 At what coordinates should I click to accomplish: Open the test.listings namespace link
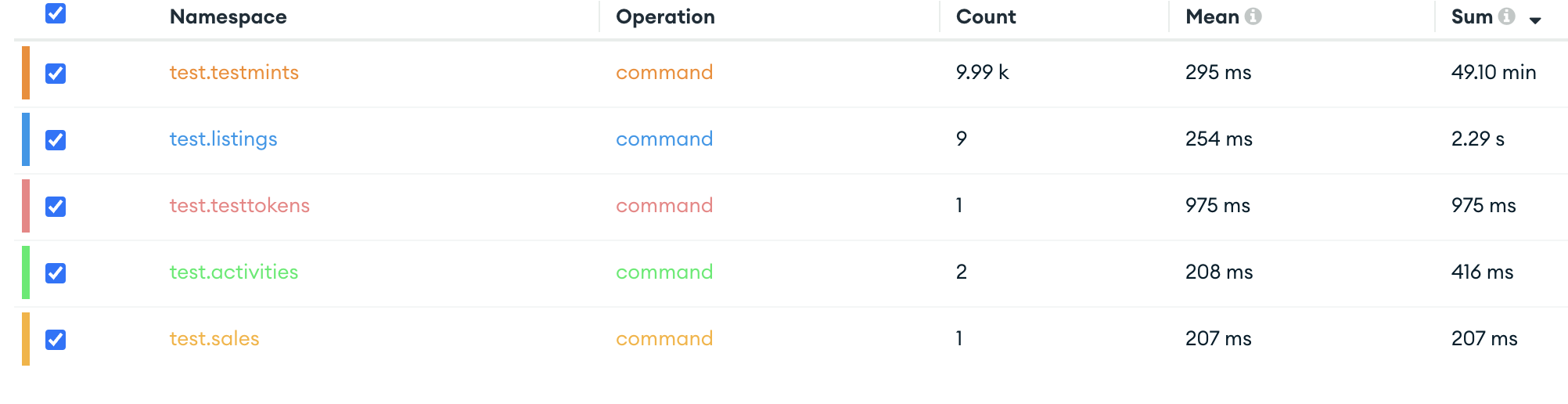(223, 139)
